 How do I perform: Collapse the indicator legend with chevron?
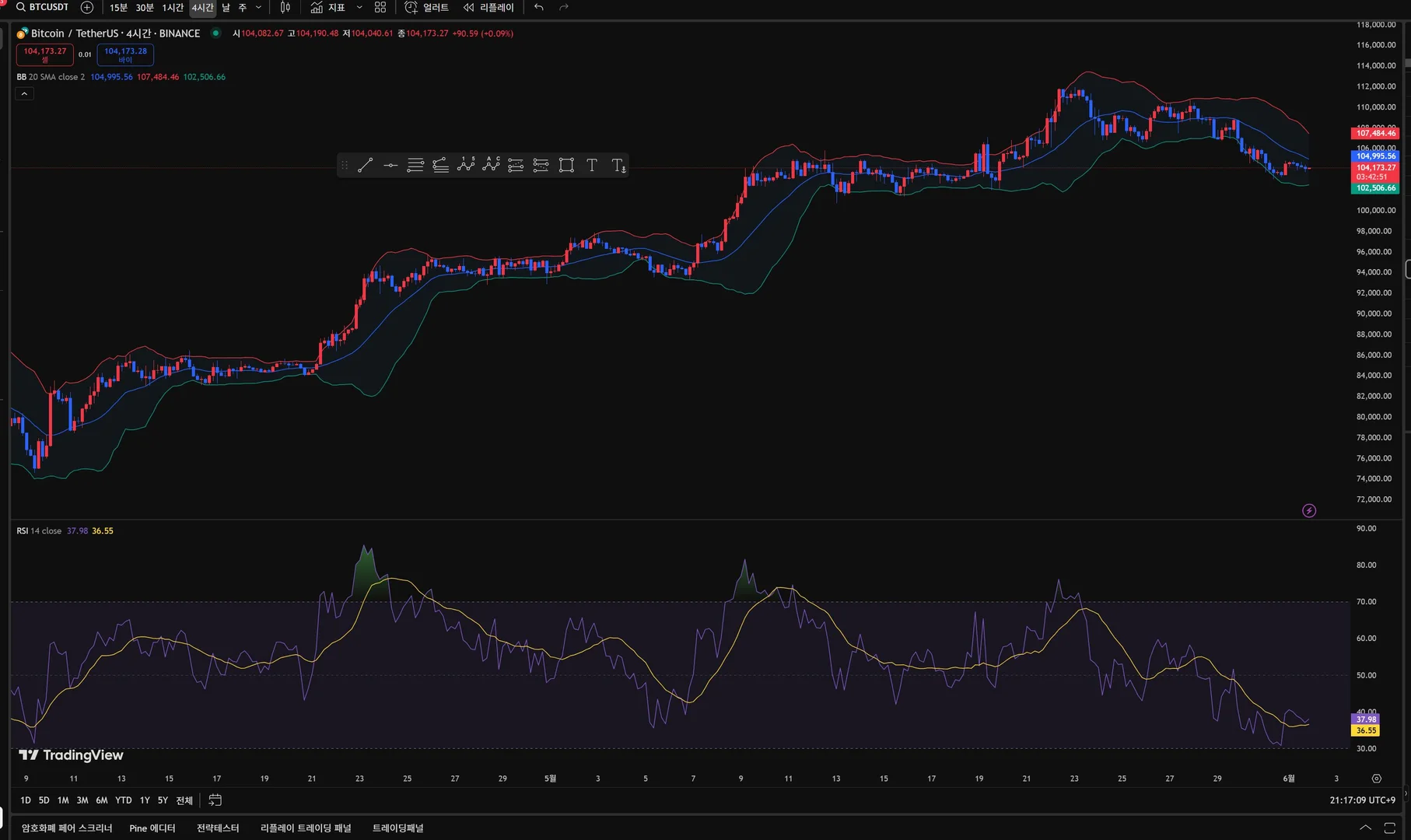pos(24,94)
